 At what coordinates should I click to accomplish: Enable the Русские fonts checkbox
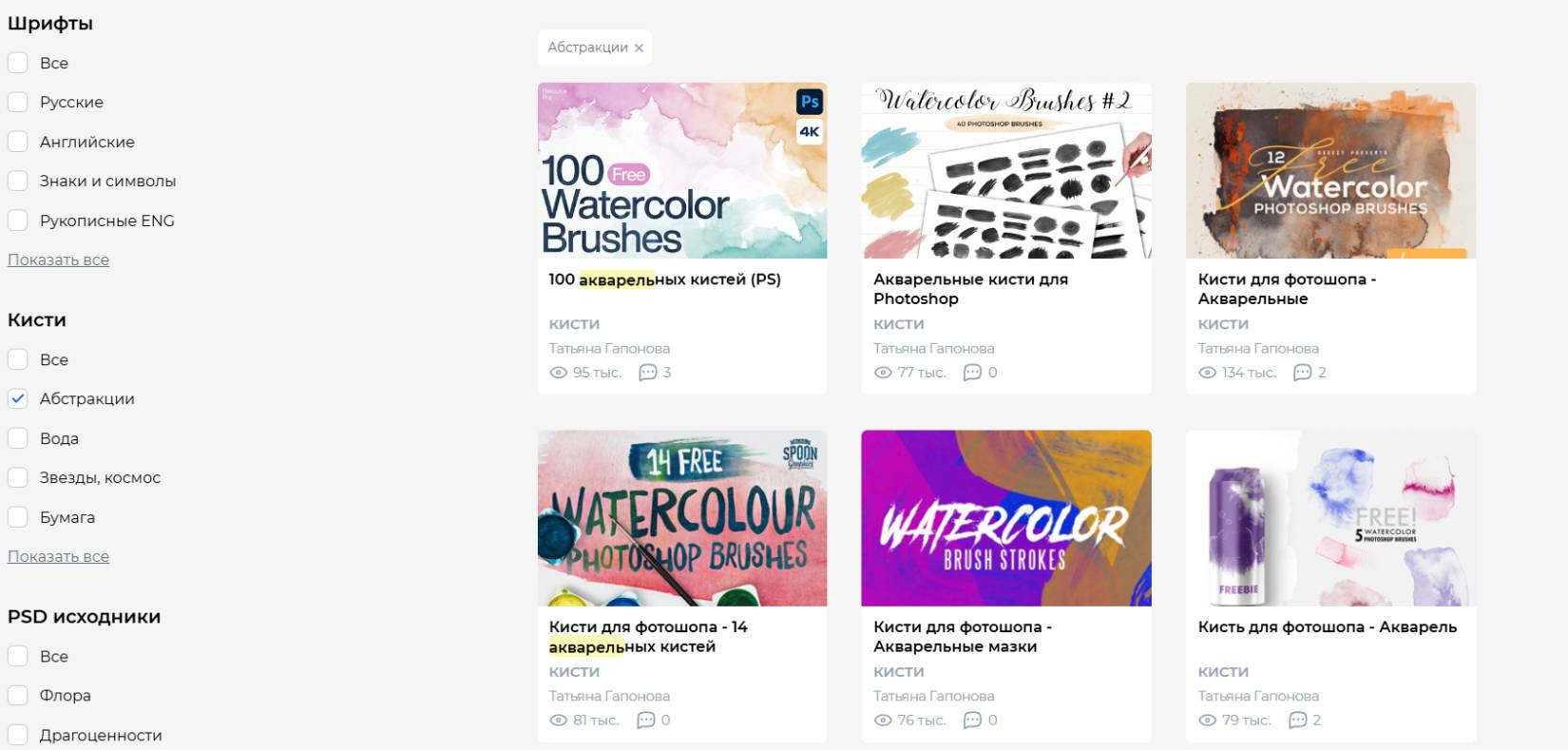[x=18, y=103]
